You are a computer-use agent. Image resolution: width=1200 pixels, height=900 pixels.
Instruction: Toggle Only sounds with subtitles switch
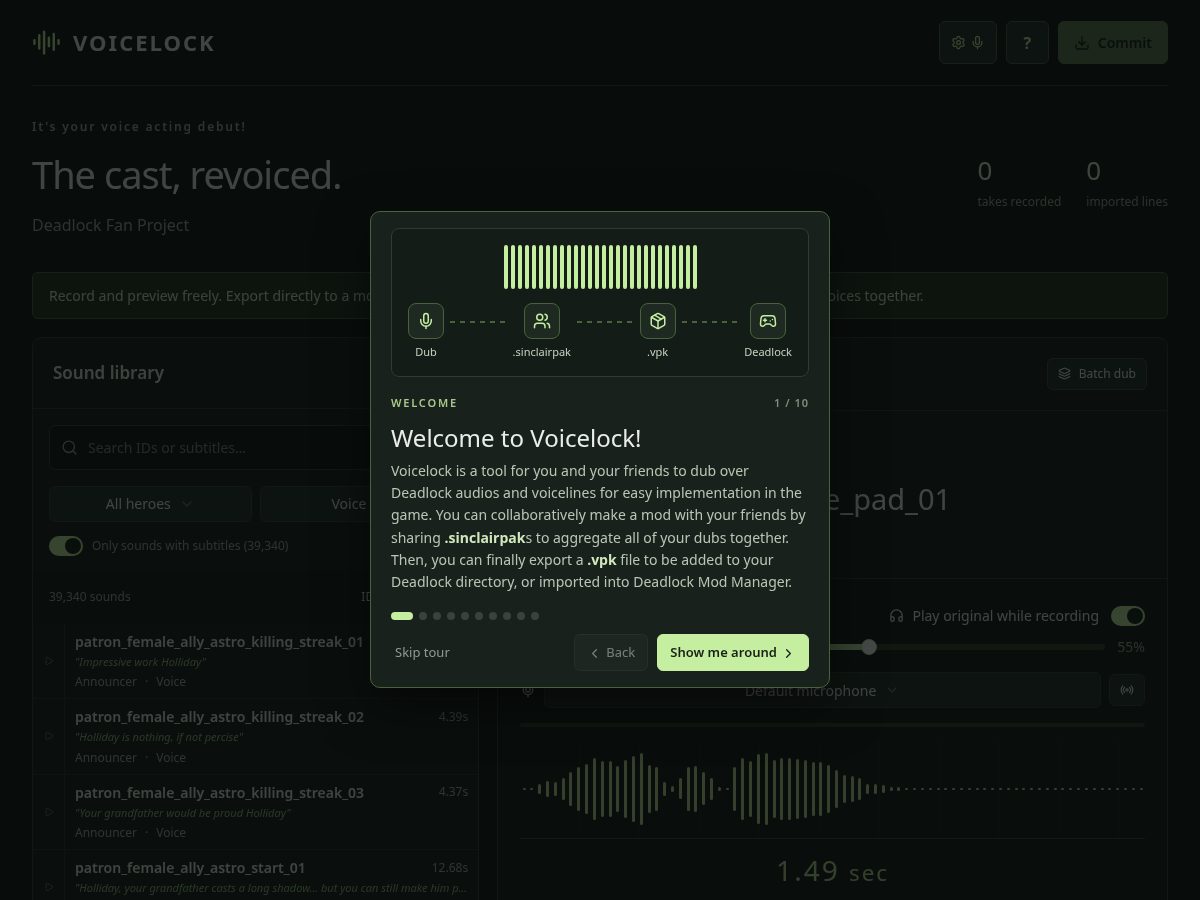66,546
